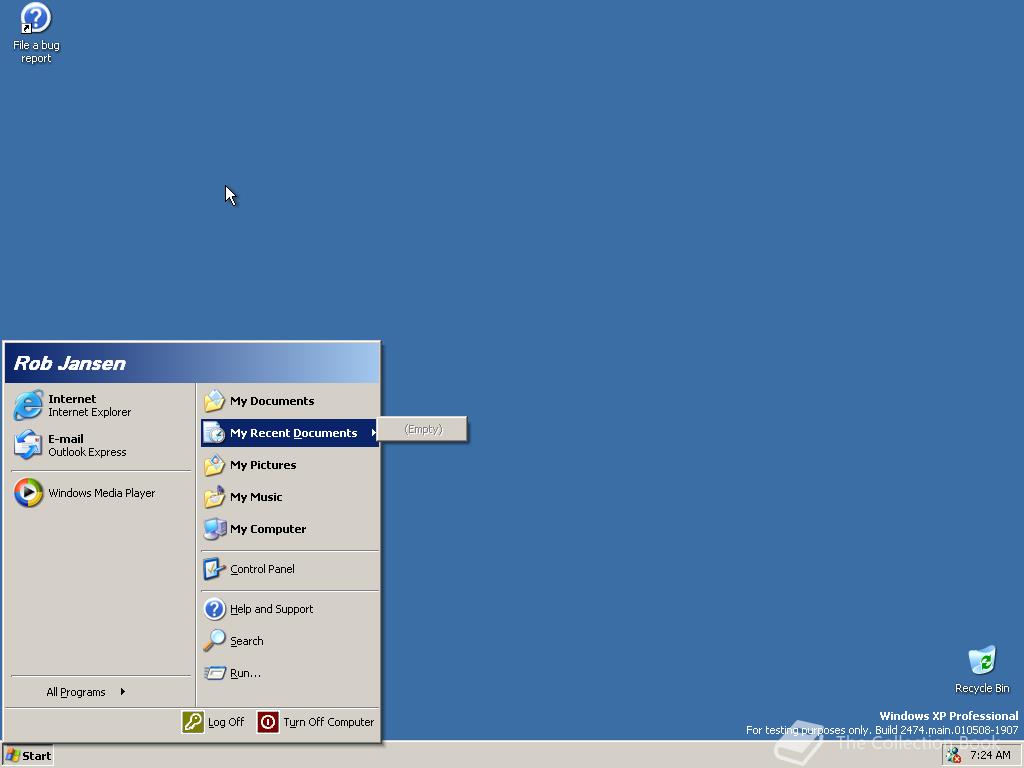Viewport: 1024px width, 768px height.
Task: Click the Turn Off Computer power icon
Action: click(268, 722)
